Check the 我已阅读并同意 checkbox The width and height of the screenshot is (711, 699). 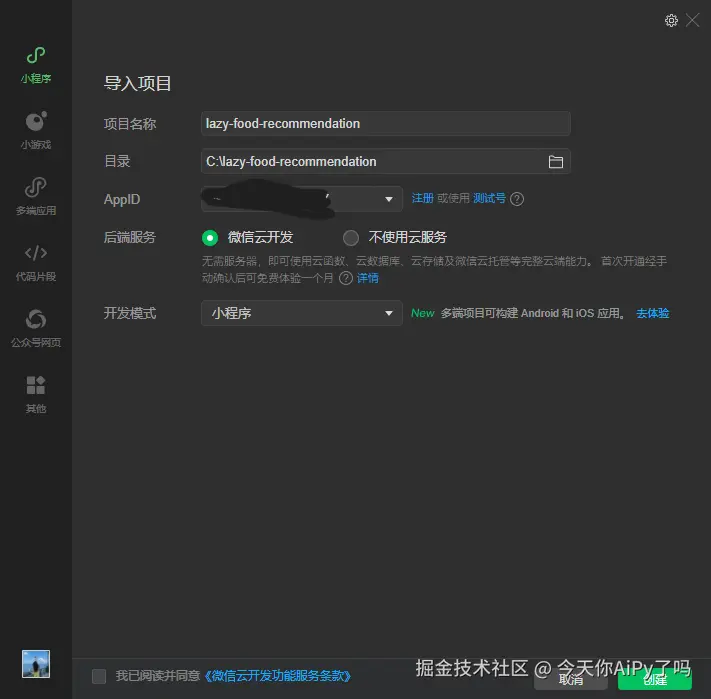[99, 676]
